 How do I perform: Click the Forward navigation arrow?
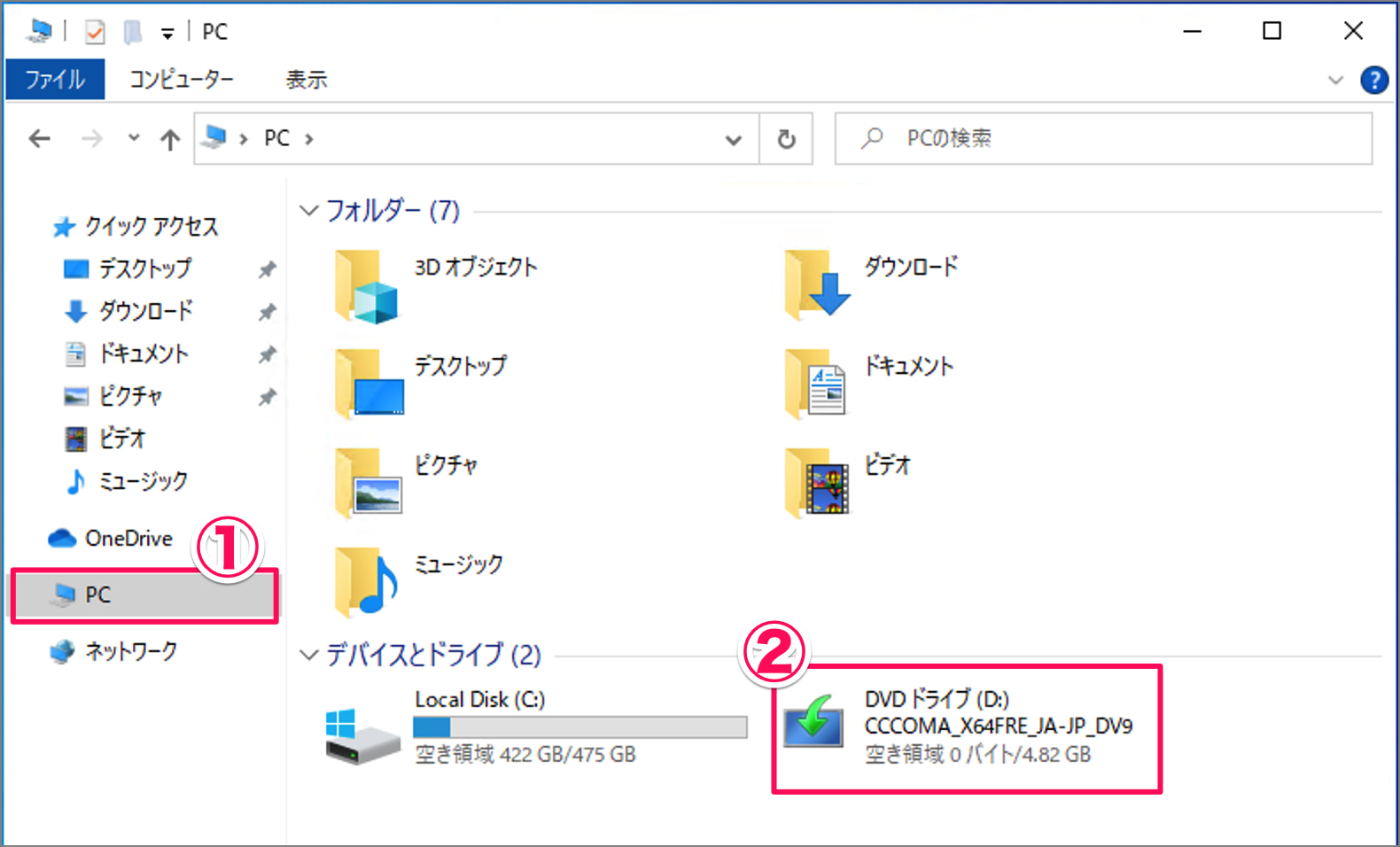91,139
